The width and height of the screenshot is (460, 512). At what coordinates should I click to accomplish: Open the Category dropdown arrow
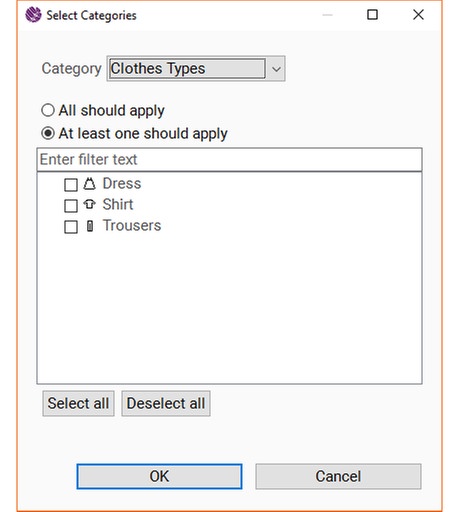[x=276, y=69]
